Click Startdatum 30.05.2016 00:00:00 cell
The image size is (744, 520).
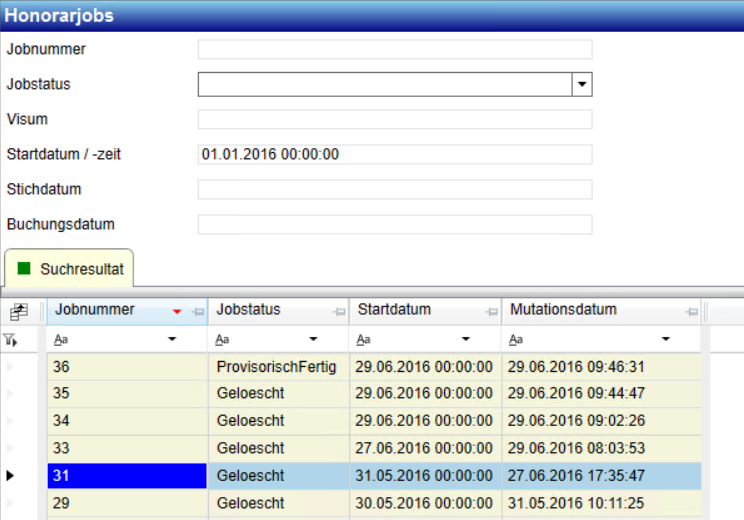point(425,503)
